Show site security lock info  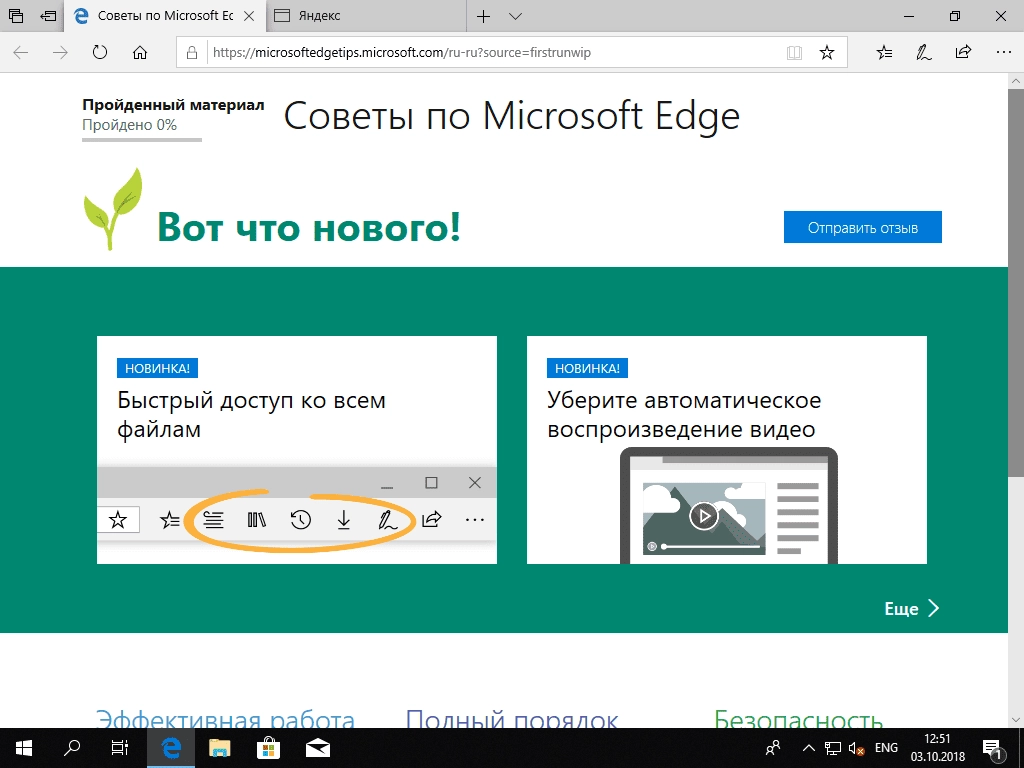(192, 52)
